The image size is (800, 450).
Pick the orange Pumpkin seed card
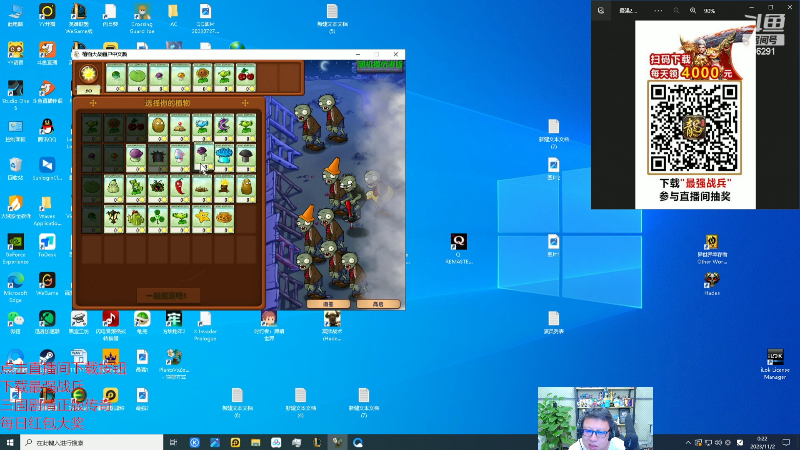[224, 220]
